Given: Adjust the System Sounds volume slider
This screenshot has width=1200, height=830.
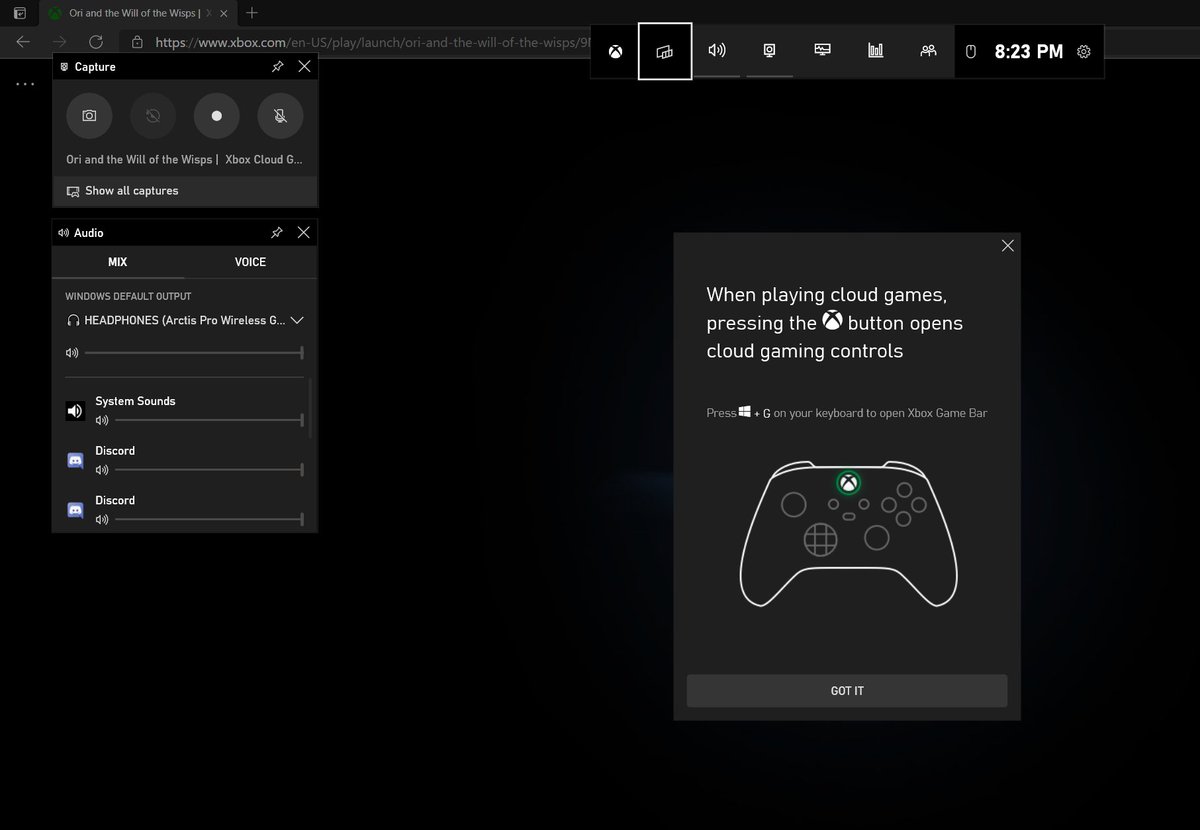Looking at the screenshot, I should pos(207,420).
